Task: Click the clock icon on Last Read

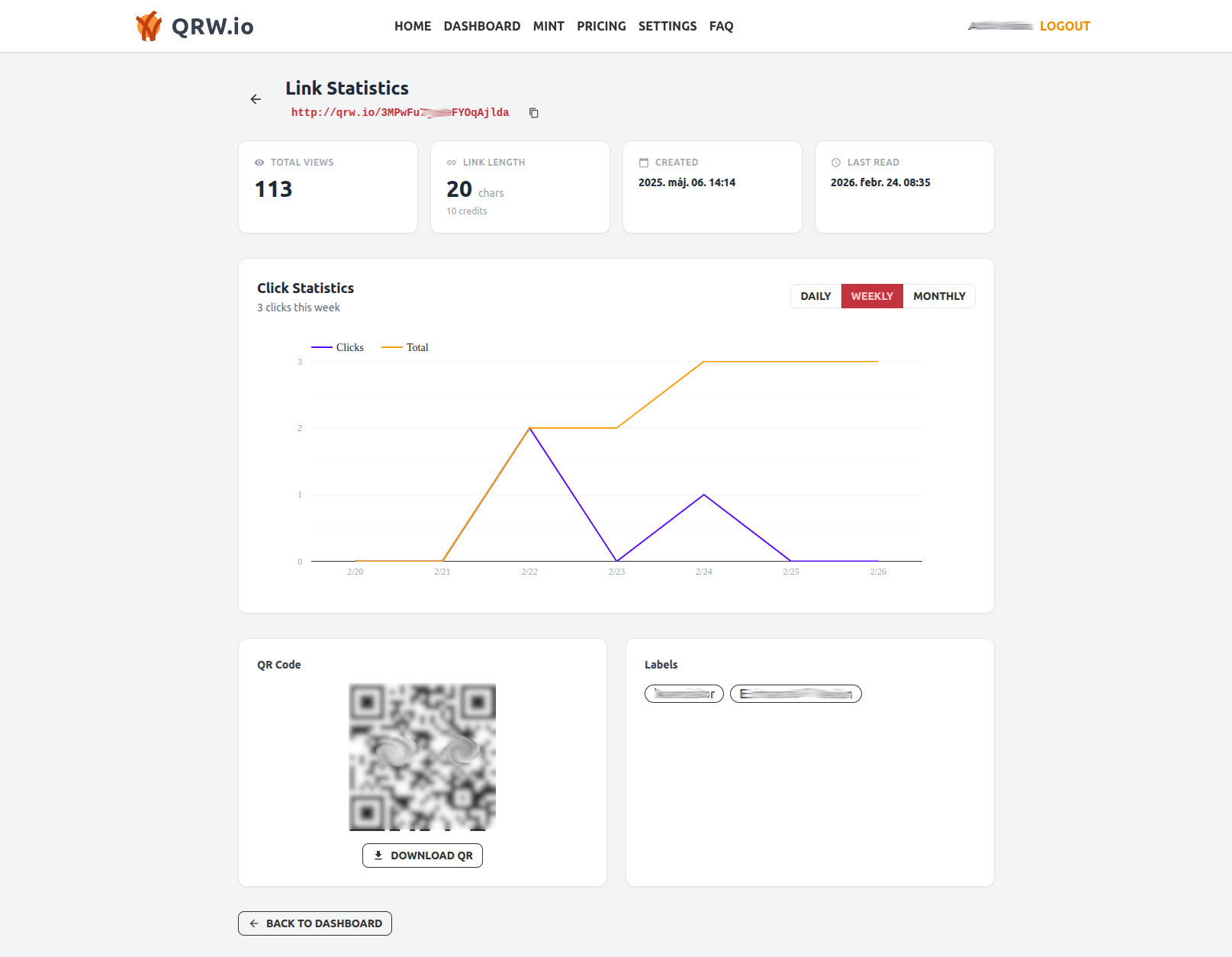Action: coord(836,163)
